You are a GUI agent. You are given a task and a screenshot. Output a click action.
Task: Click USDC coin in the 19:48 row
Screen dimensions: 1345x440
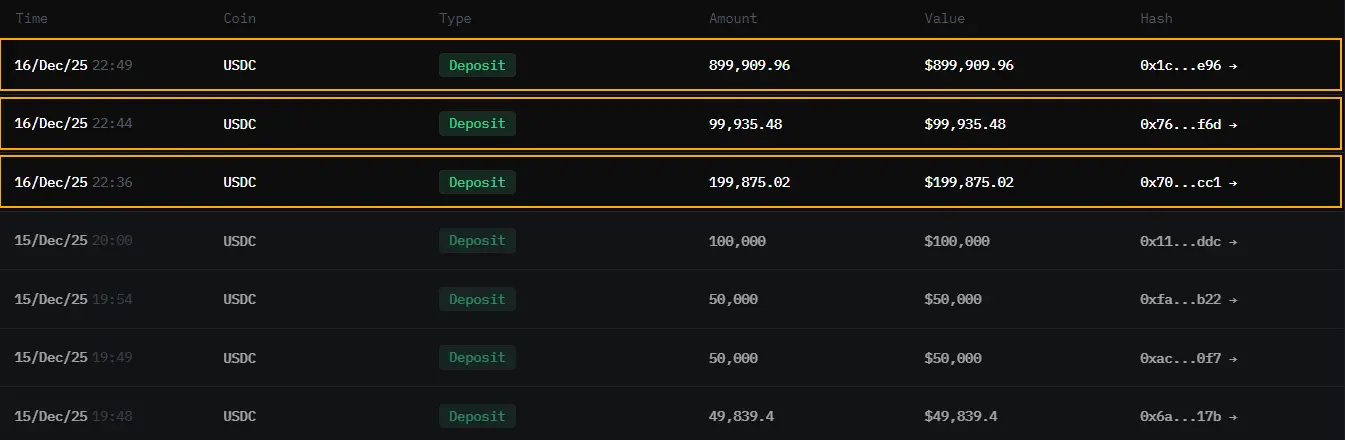tap(239, 416)
